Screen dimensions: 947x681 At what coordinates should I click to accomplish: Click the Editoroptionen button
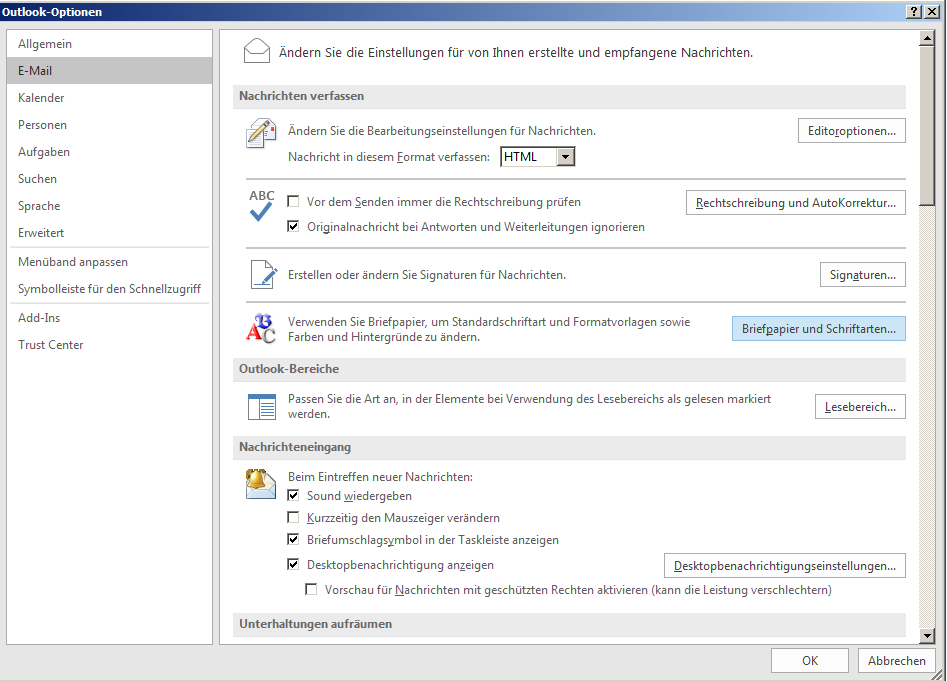[x=852, y=131]
